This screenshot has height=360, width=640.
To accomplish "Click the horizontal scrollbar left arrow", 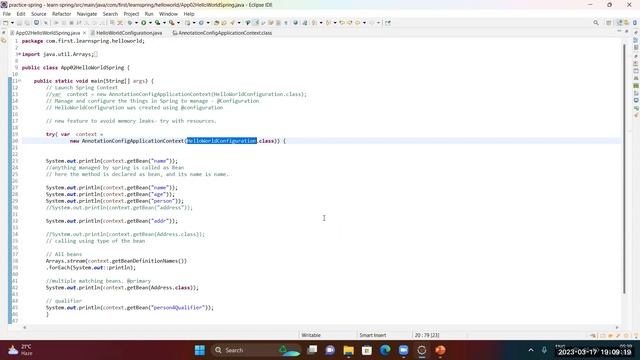I will [x=24, y=327].
